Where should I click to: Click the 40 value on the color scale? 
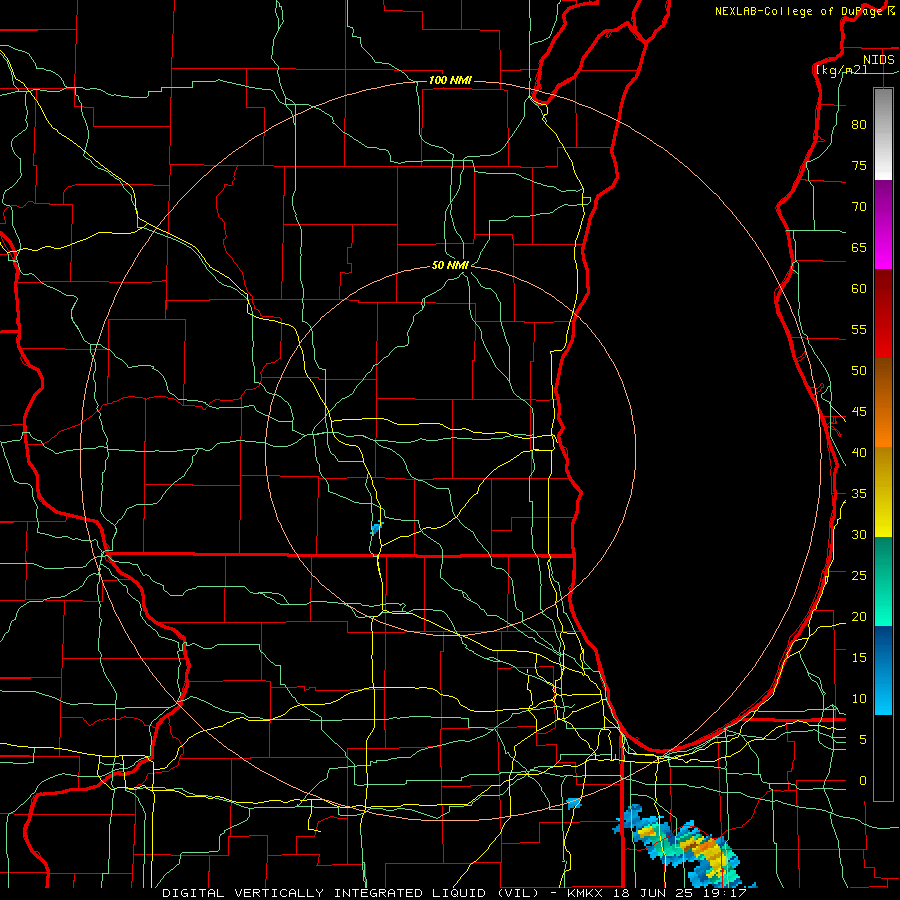click(x=859, y=453)
